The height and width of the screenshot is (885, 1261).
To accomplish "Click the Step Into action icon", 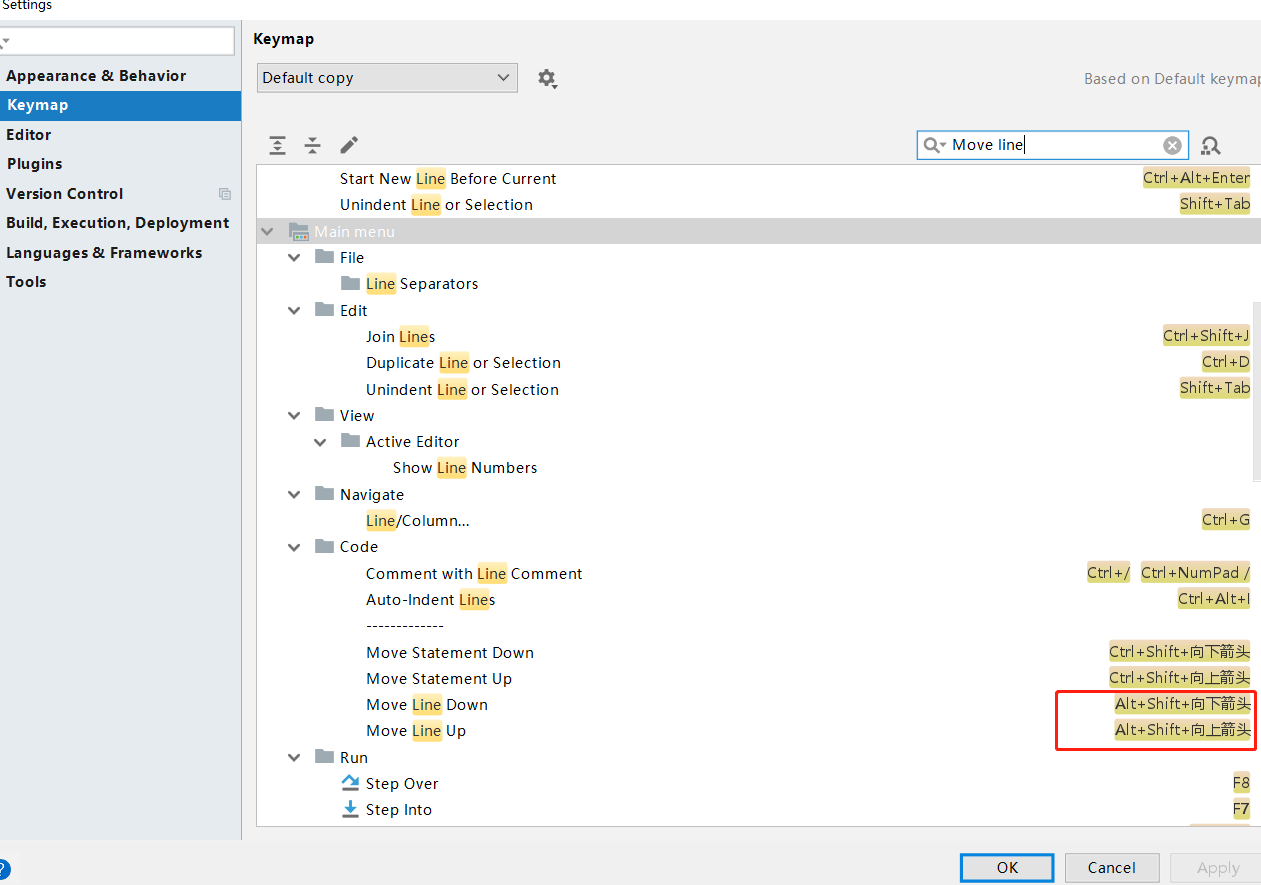I will 350,809.
